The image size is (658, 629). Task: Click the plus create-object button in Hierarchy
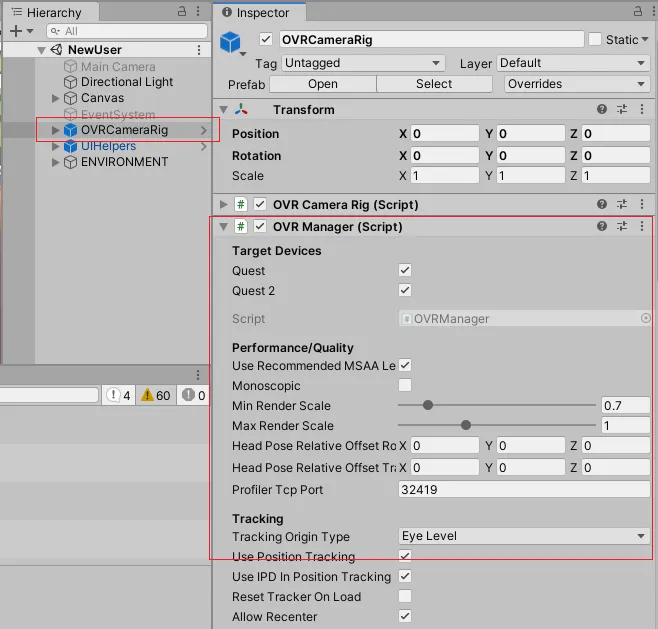click(16, 31)
